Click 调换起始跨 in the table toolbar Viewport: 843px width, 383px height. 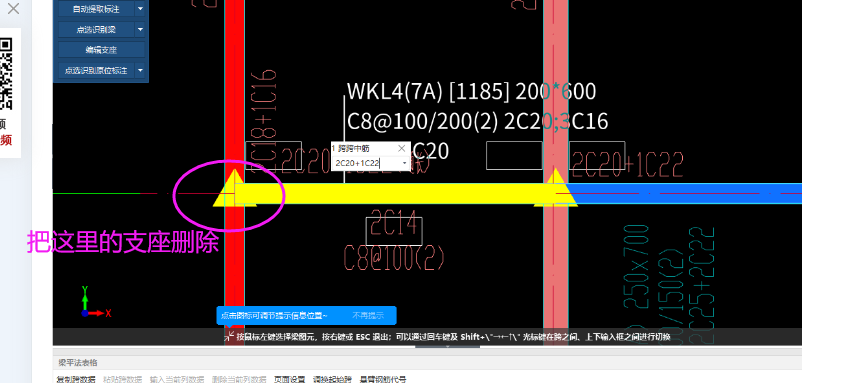coord(332,379)
